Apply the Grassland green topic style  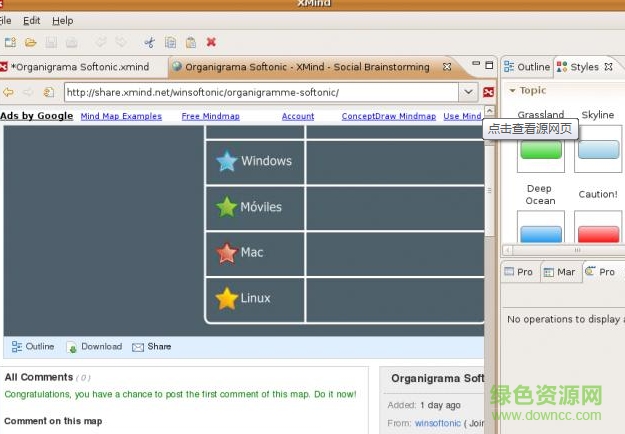tap(541, 150)
